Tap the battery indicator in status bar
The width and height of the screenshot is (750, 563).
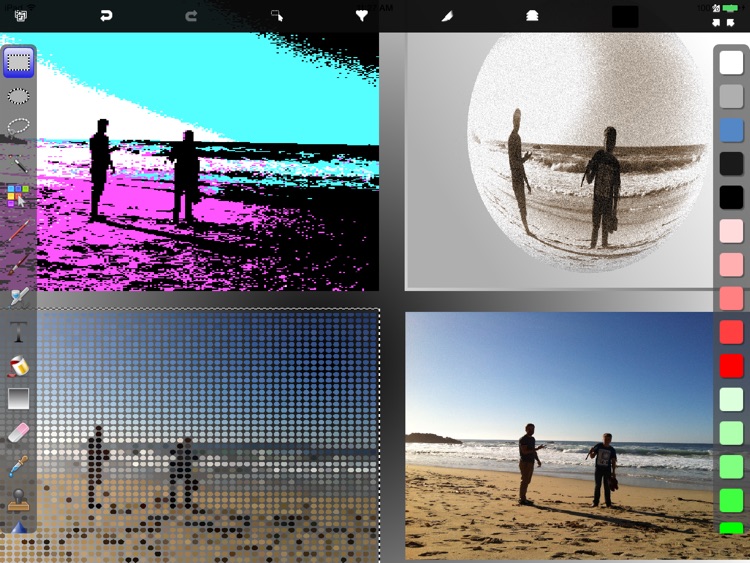coord(730,8)
